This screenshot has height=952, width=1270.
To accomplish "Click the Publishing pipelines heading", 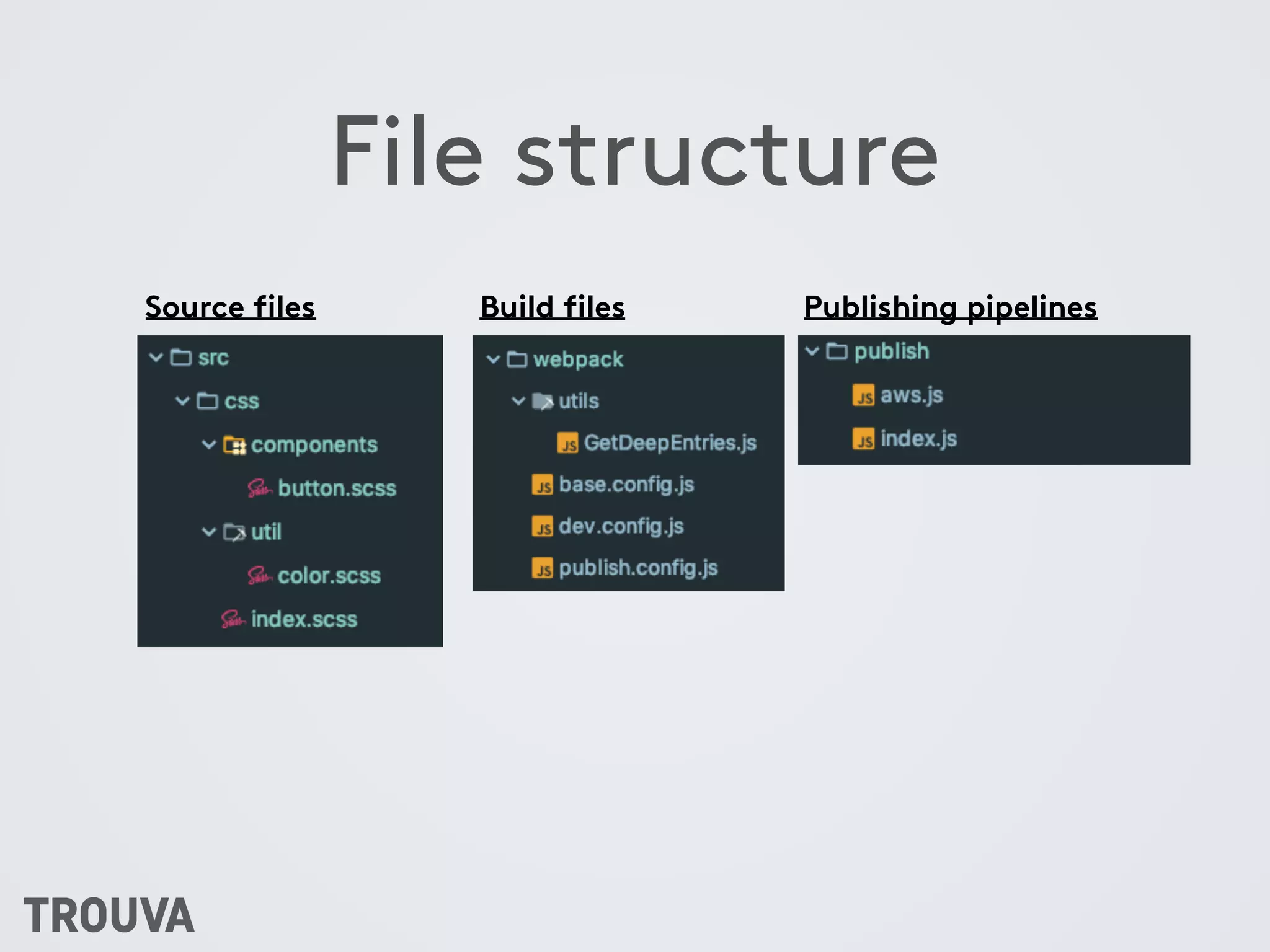I will click(951, 308).
